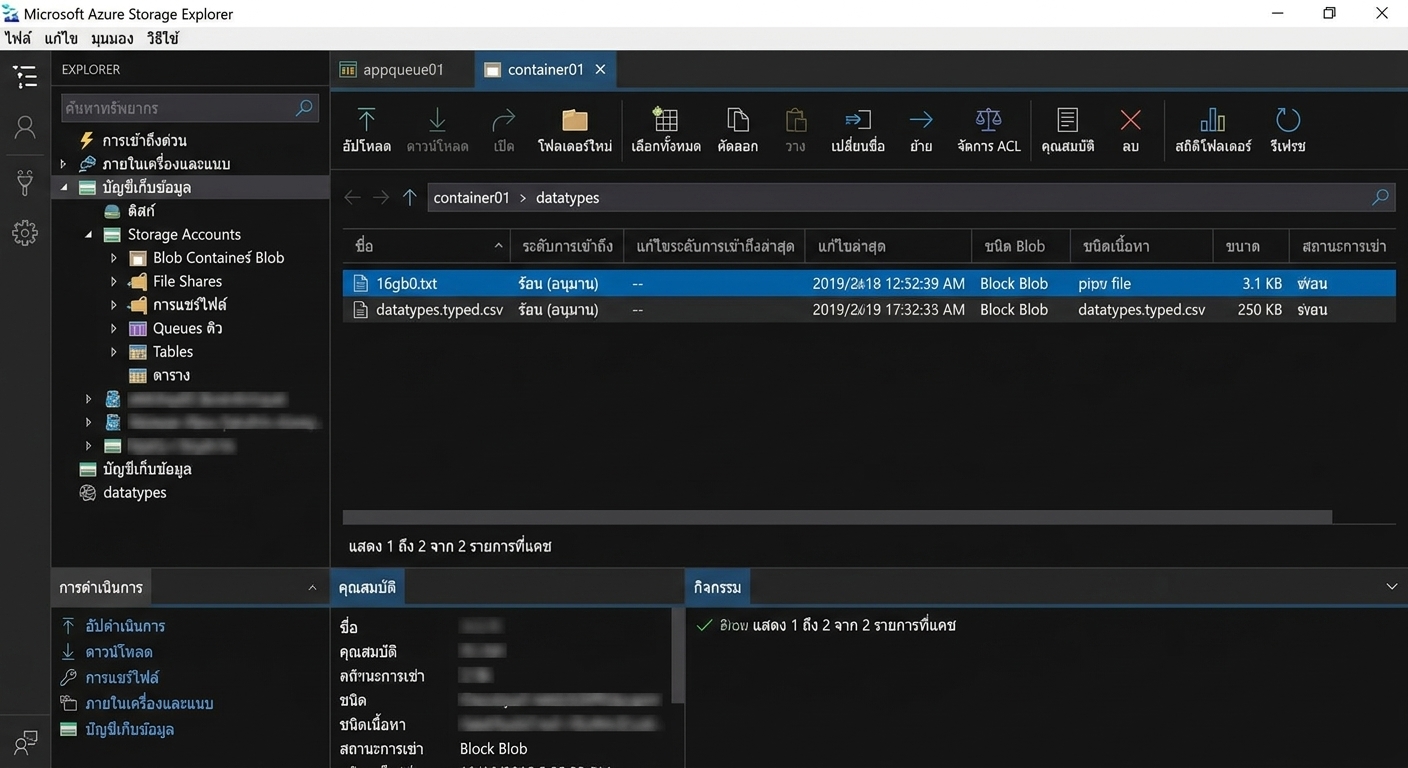Collapse the บัญชีเก็บข้อมูล tree node
This screenshot has width=1408, height=768.
pyautogui.click(x=64, y=187)
